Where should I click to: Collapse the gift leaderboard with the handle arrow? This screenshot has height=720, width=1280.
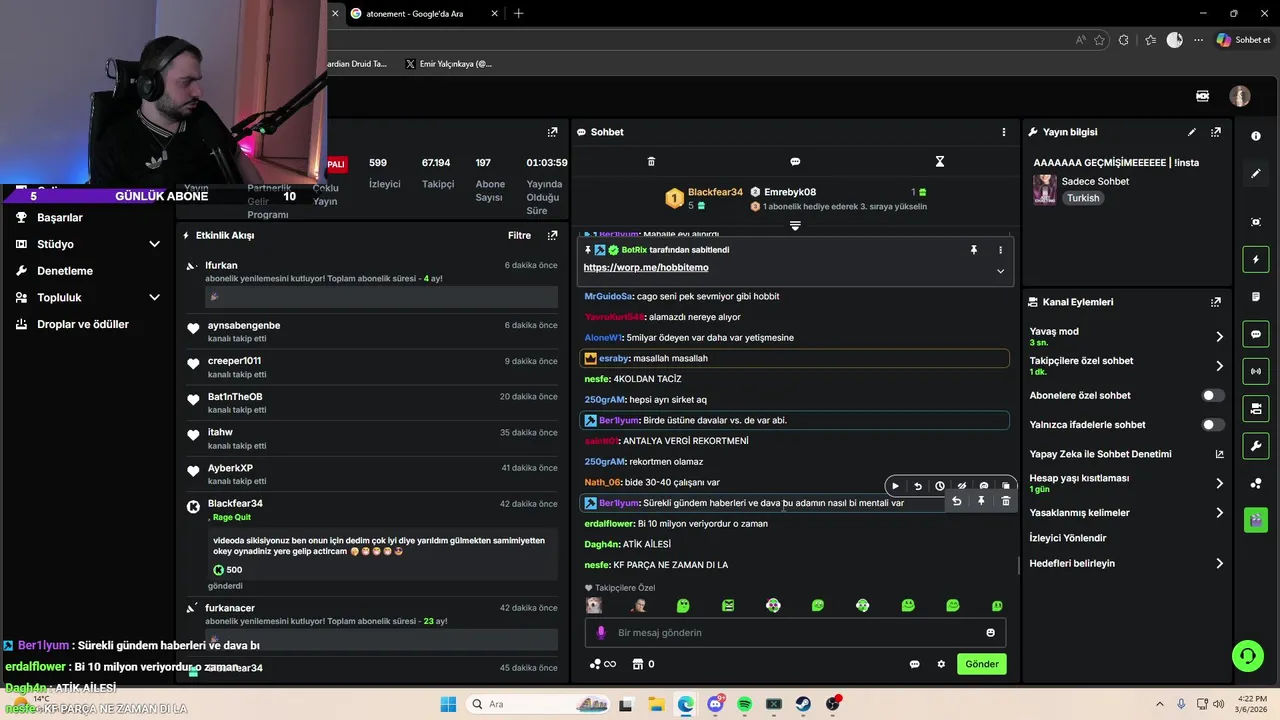795,226
